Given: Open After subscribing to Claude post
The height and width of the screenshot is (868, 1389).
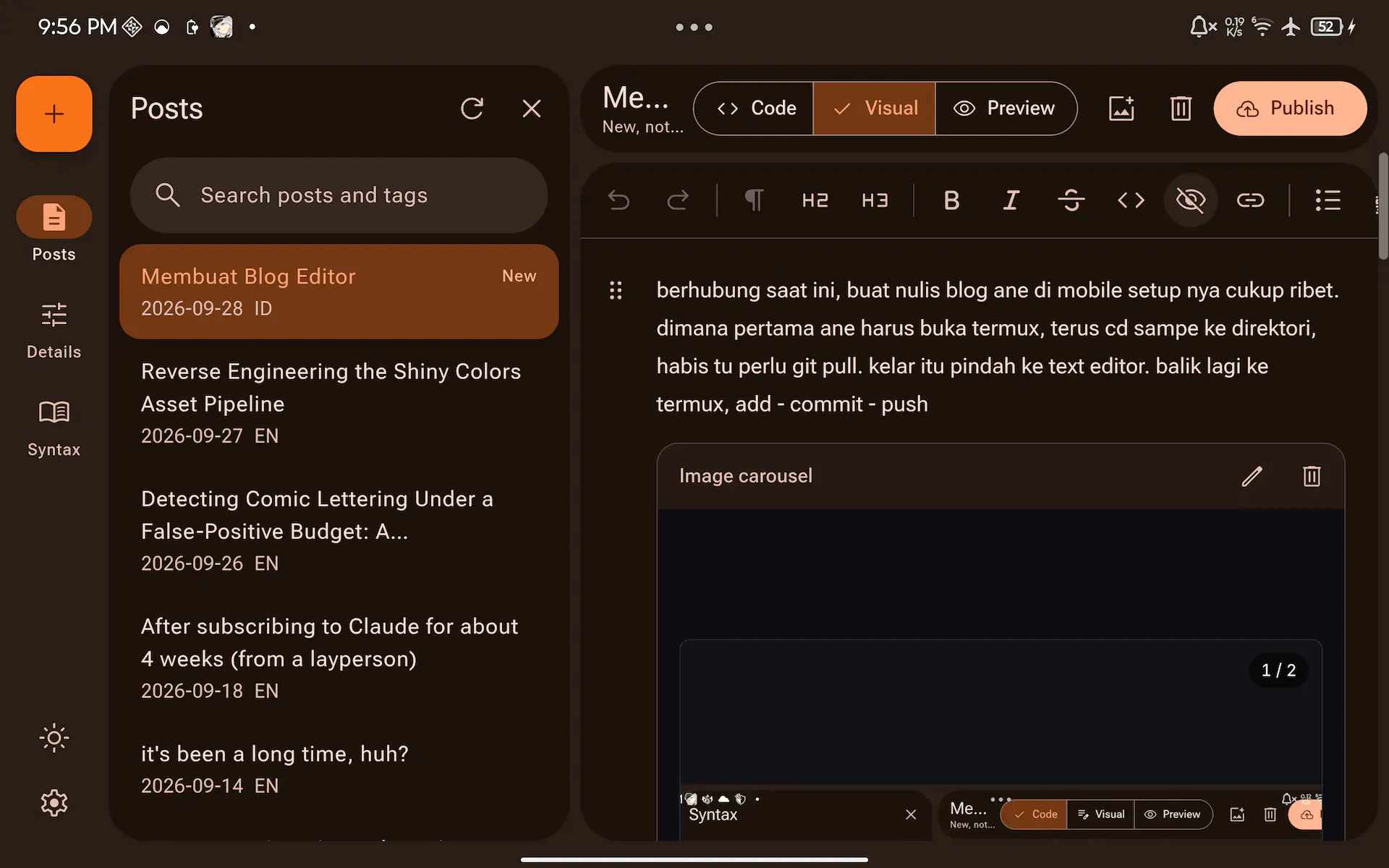Looking at the screenshot, I should pyautogui.click(x=339, y=658).
